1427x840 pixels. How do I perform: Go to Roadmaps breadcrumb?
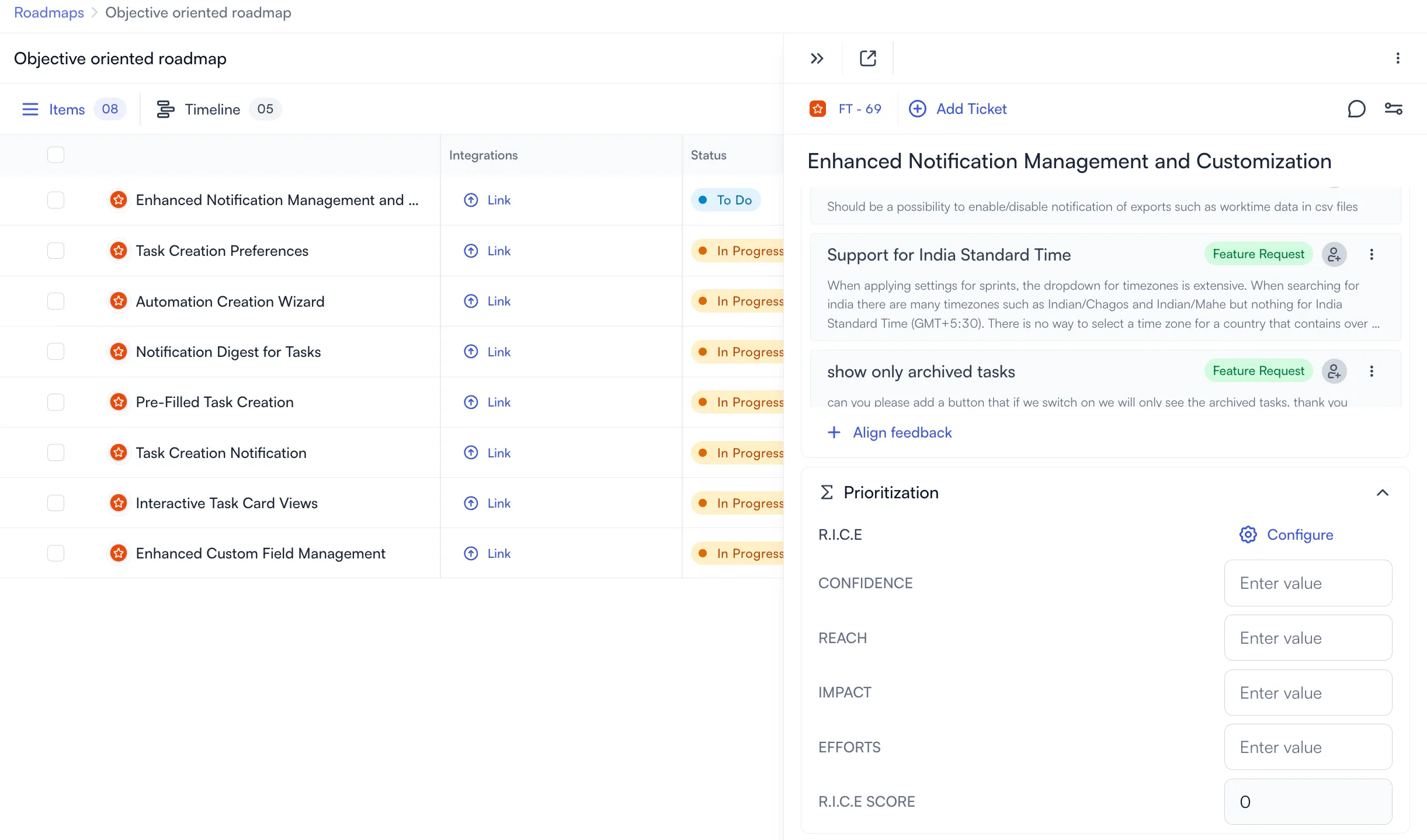49,12
